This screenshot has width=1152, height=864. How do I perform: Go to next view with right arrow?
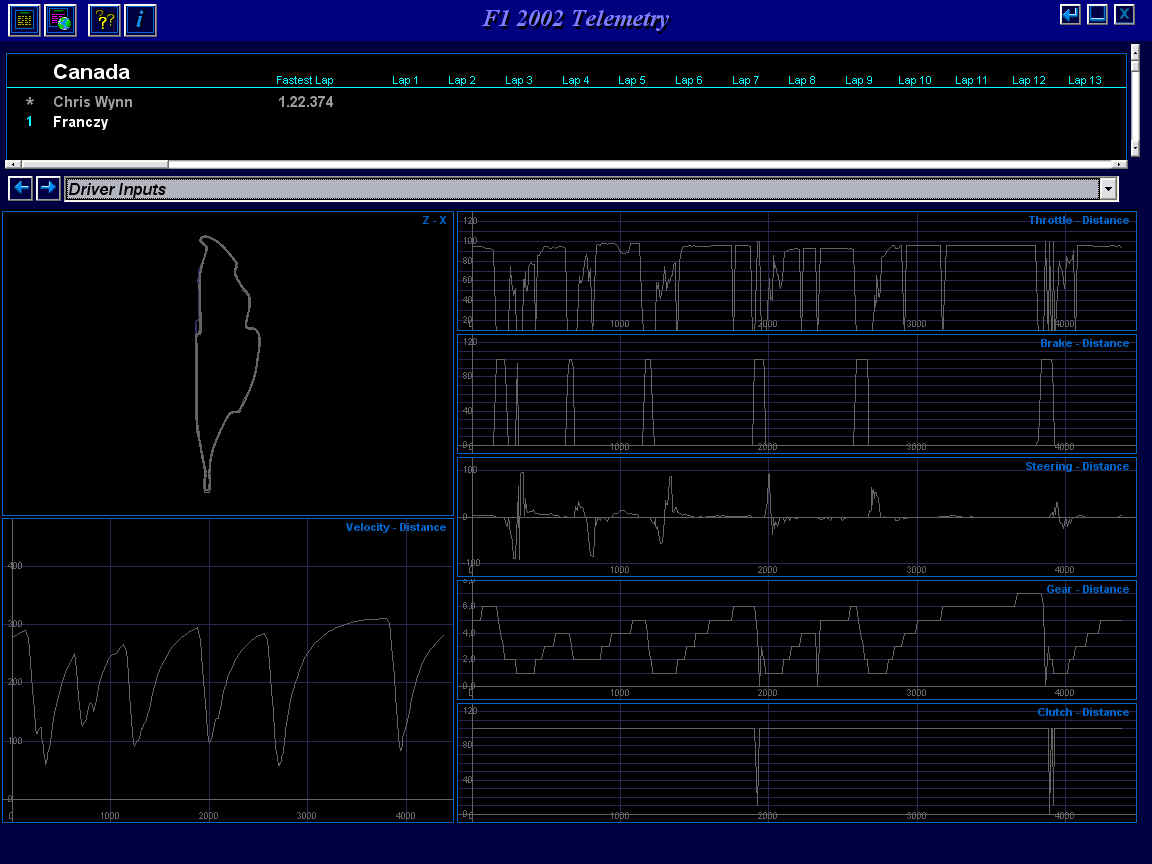click(x=48, y=188)
